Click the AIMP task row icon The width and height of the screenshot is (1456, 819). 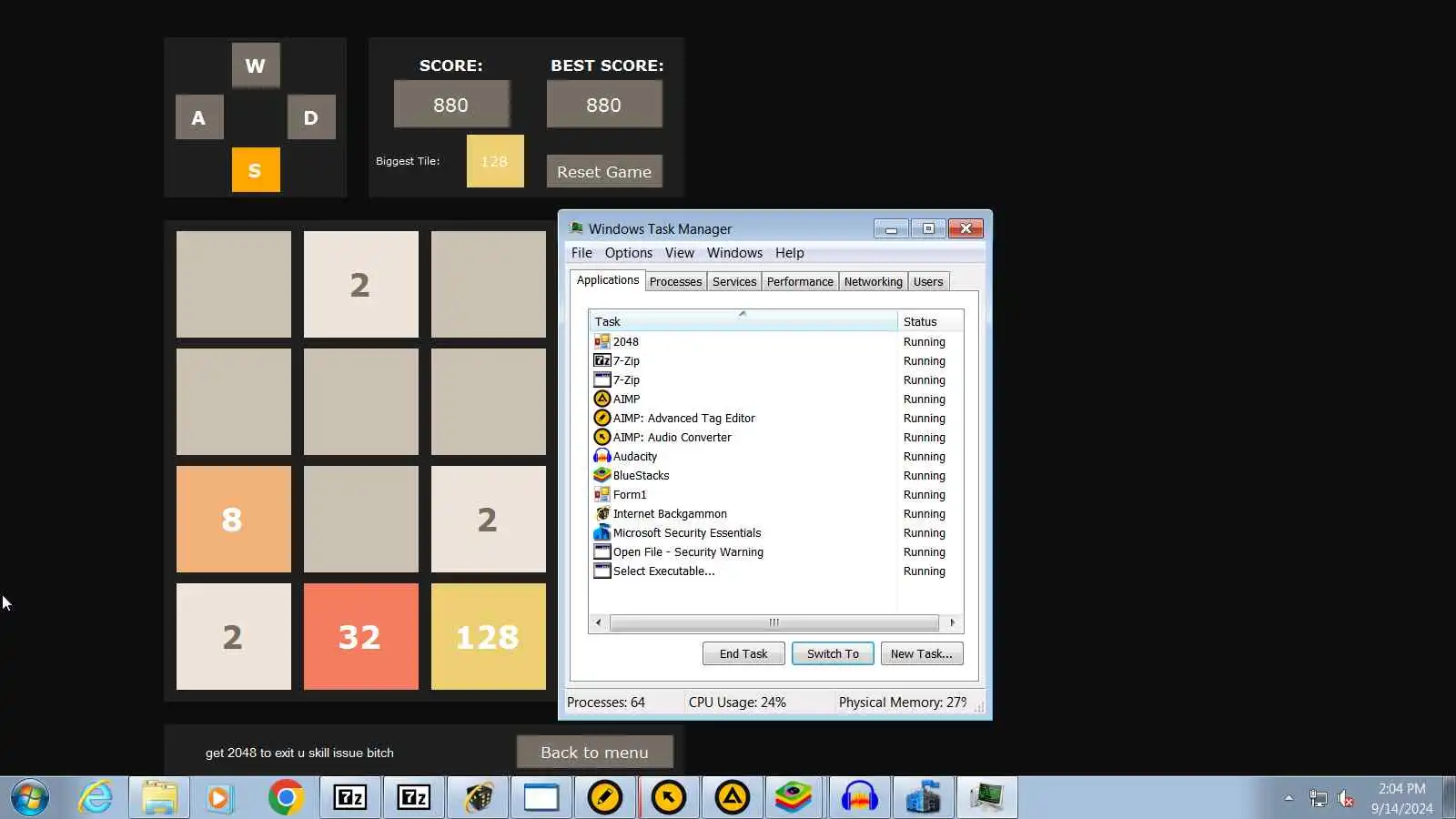[602, 399]
